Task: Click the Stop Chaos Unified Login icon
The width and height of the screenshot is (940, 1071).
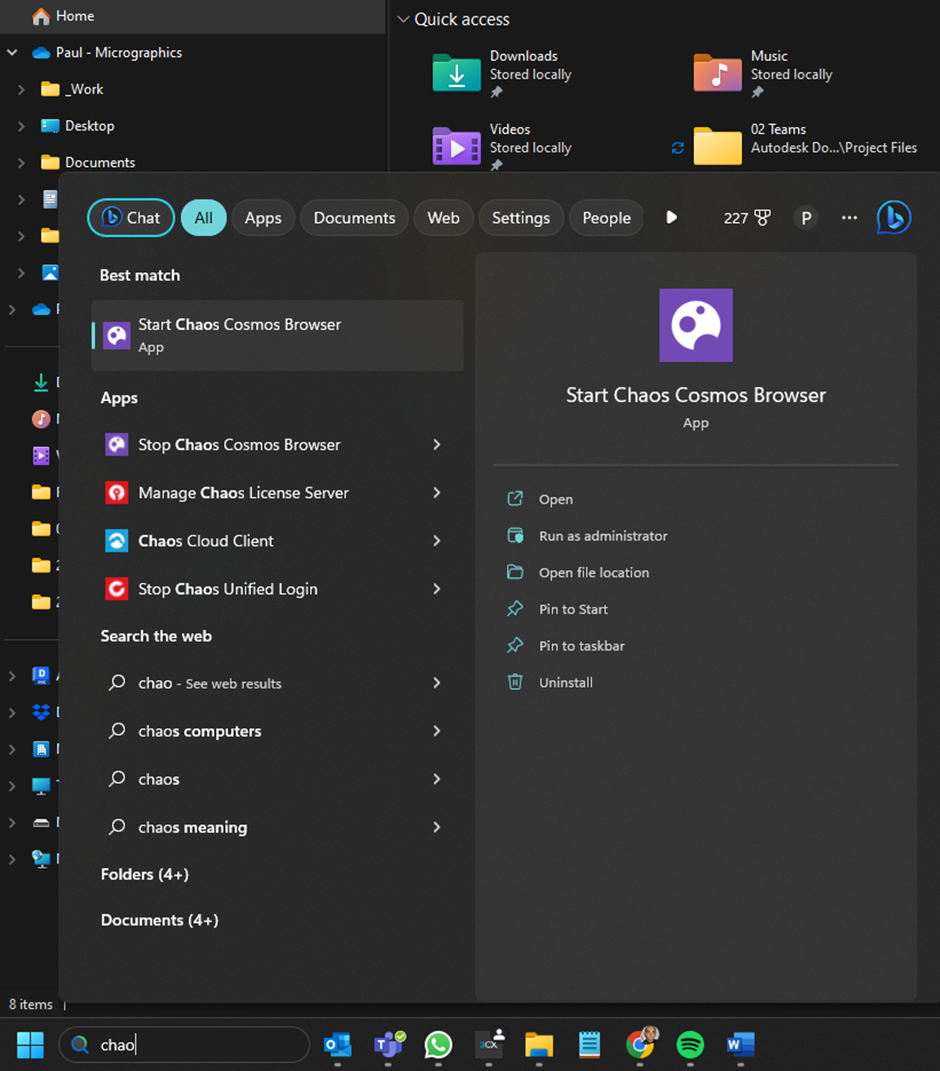Action: pyautogui.click(x=117, y=589)
